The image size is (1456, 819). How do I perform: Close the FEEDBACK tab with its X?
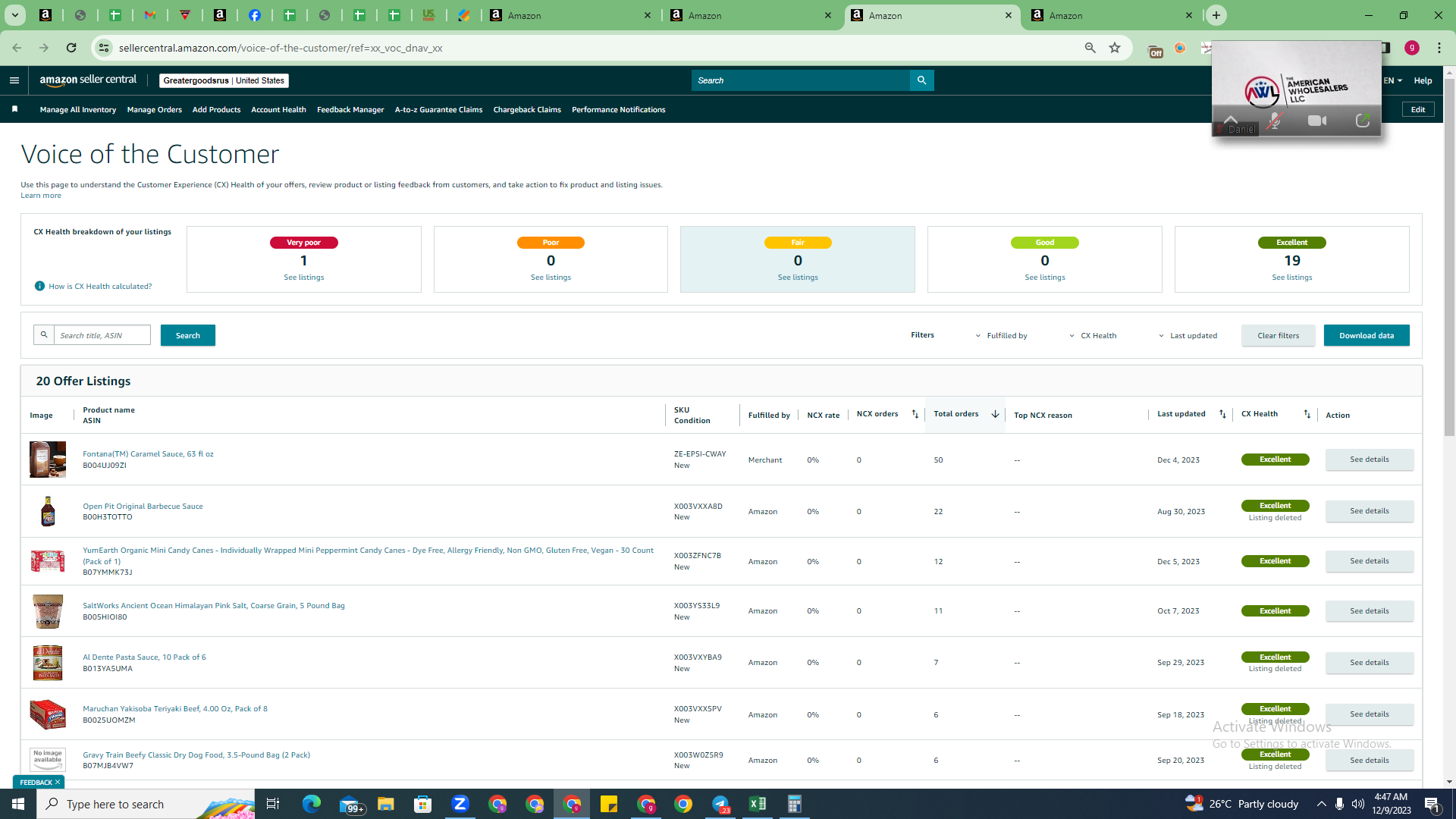tap(58, 782)
